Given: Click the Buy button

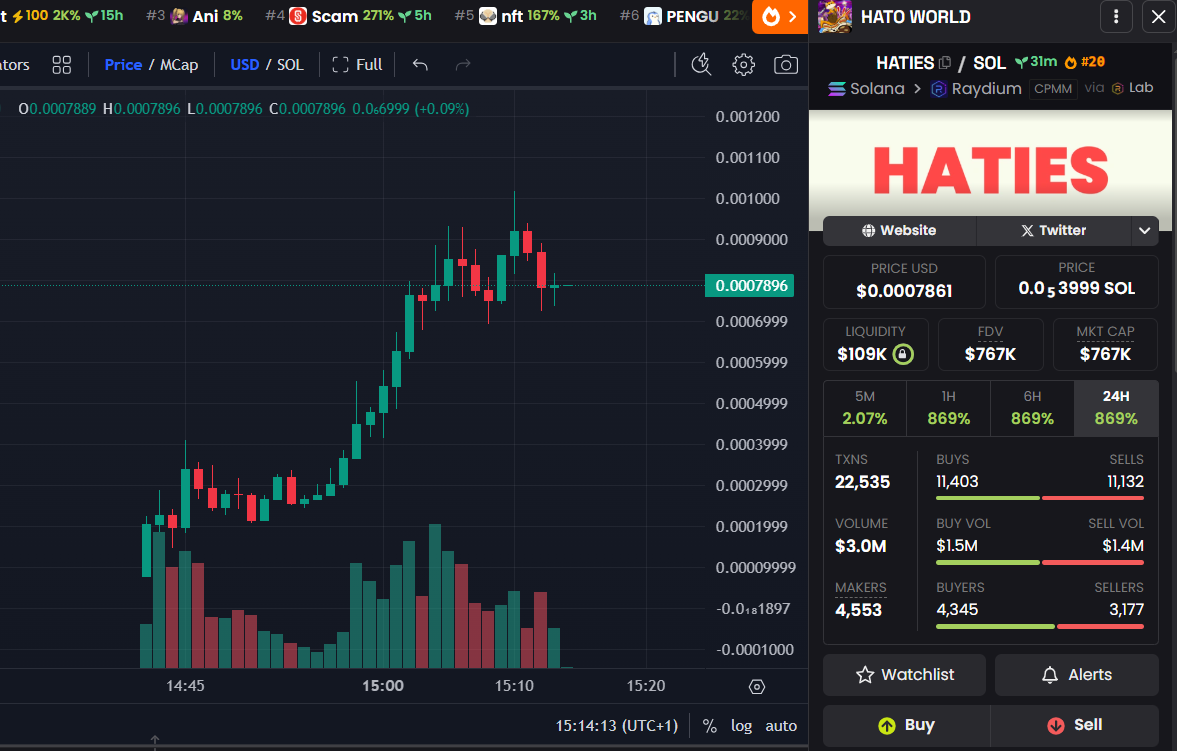Looking at the screenshot, I should [907, 725].
